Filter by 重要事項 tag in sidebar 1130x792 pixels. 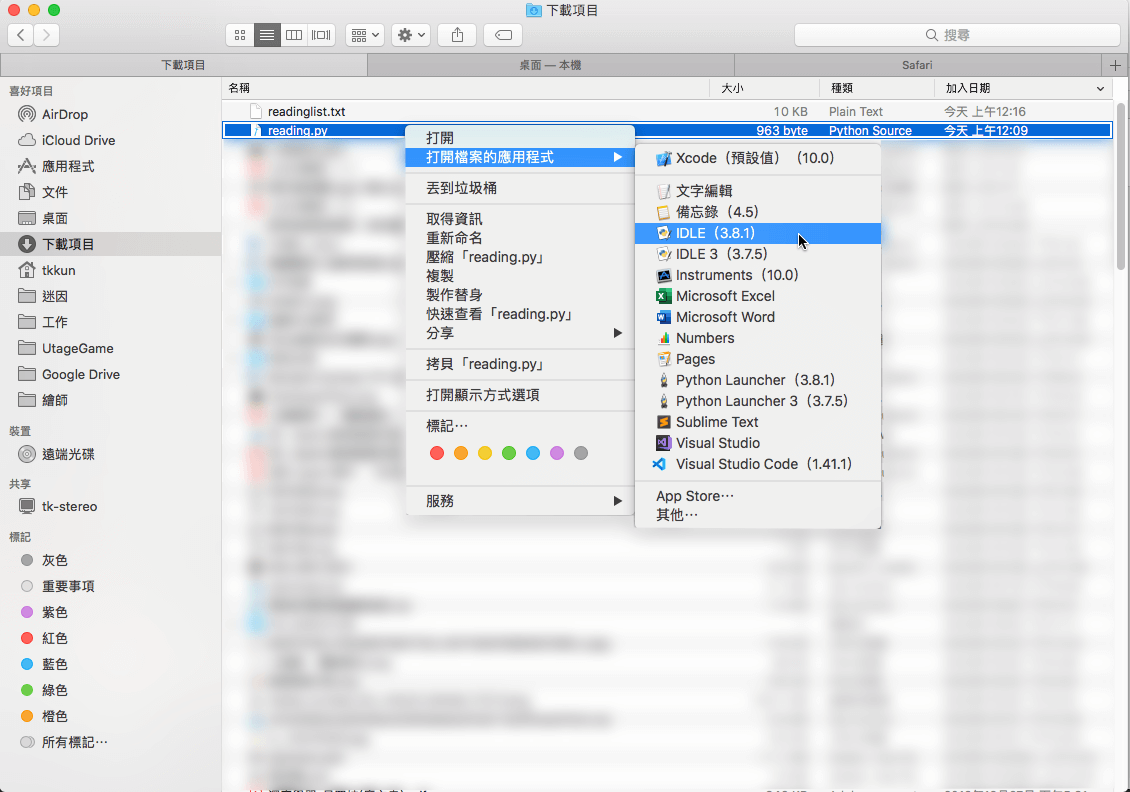[x=68, y=586]
